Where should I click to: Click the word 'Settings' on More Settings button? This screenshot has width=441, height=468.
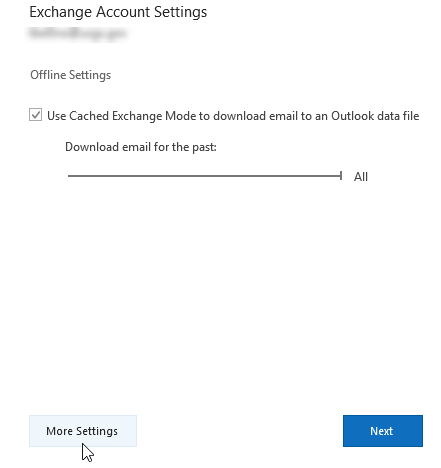coord(97,431)
